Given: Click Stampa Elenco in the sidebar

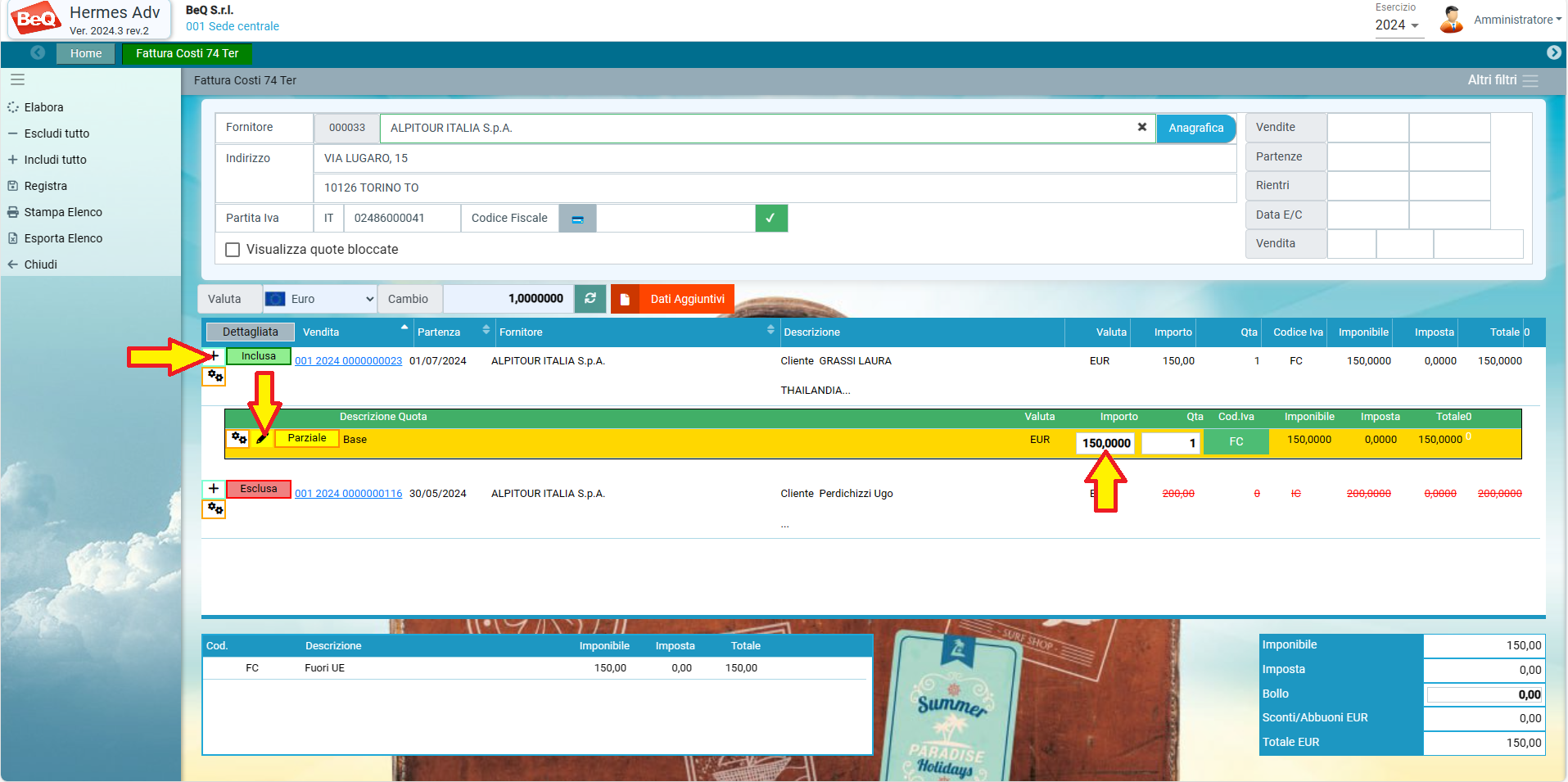Looking at the screenshot, I should (x=63, y=212).
